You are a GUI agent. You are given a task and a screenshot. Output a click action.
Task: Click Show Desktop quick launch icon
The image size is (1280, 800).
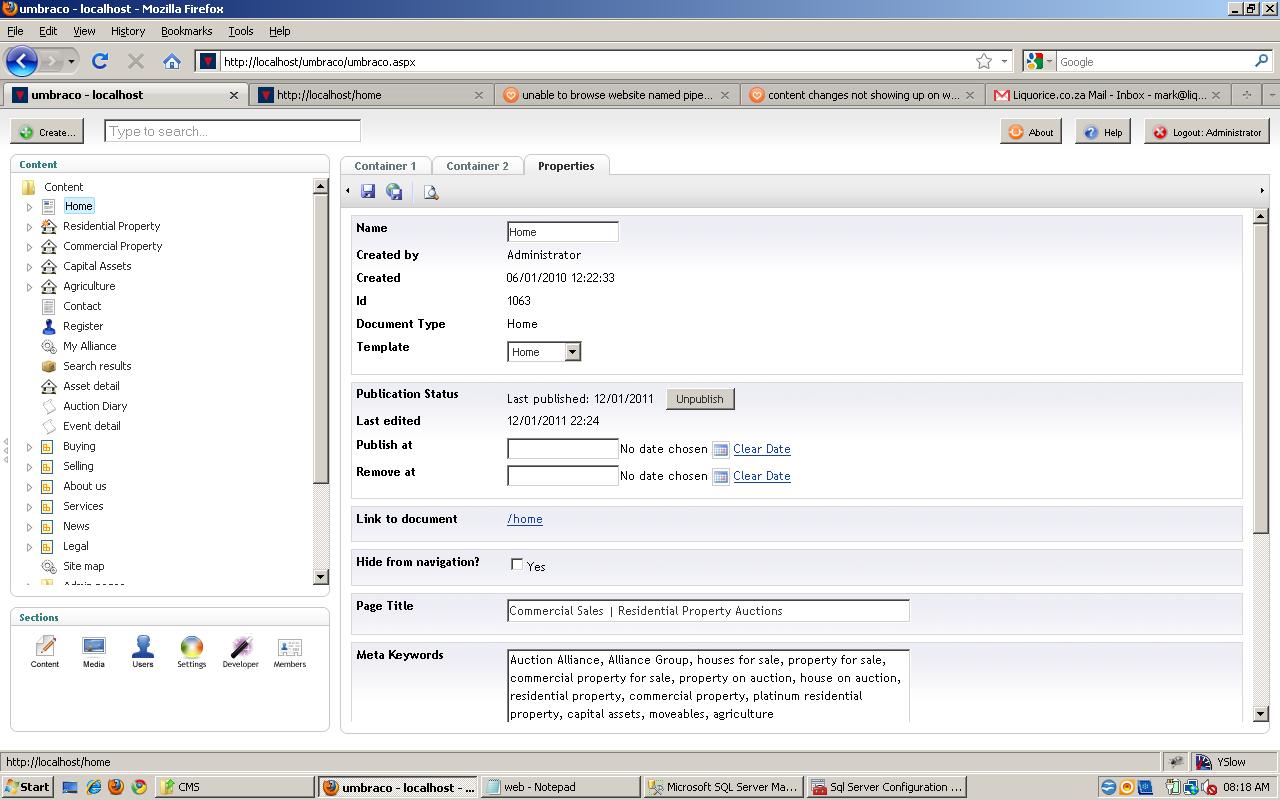[70, 787]
